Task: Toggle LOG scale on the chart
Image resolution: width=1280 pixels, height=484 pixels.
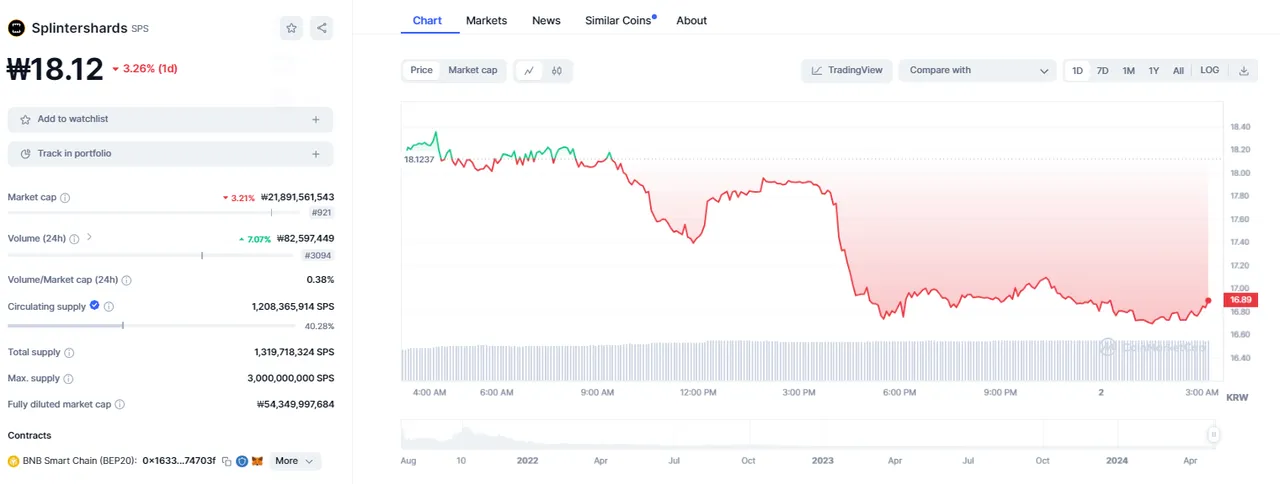Action: [1210, 70]
